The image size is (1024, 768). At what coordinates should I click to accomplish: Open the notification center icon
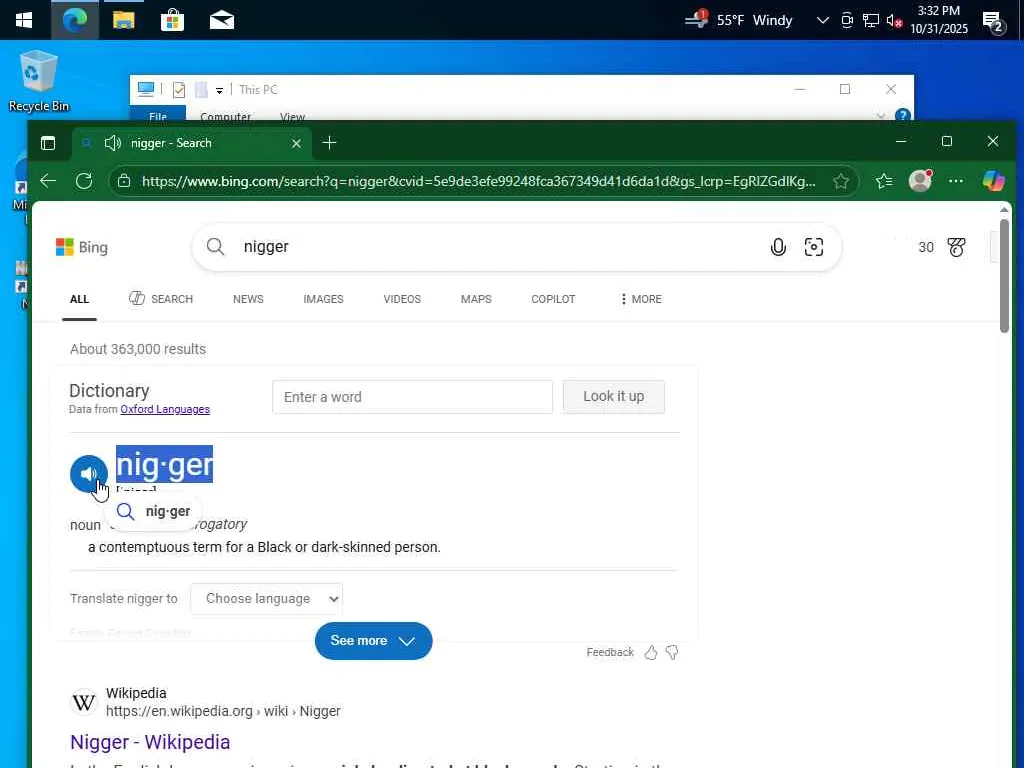coord(993,22)
